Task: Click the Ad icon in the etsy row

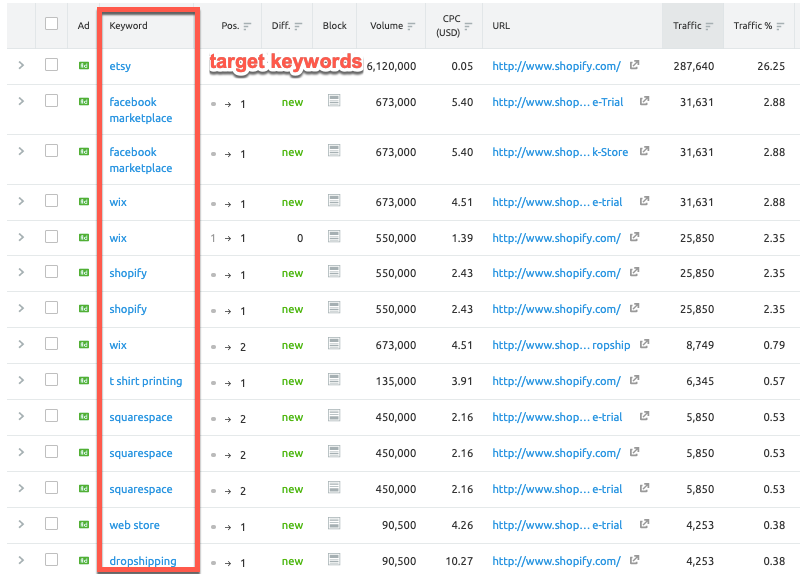Action: tap(84, 65)
